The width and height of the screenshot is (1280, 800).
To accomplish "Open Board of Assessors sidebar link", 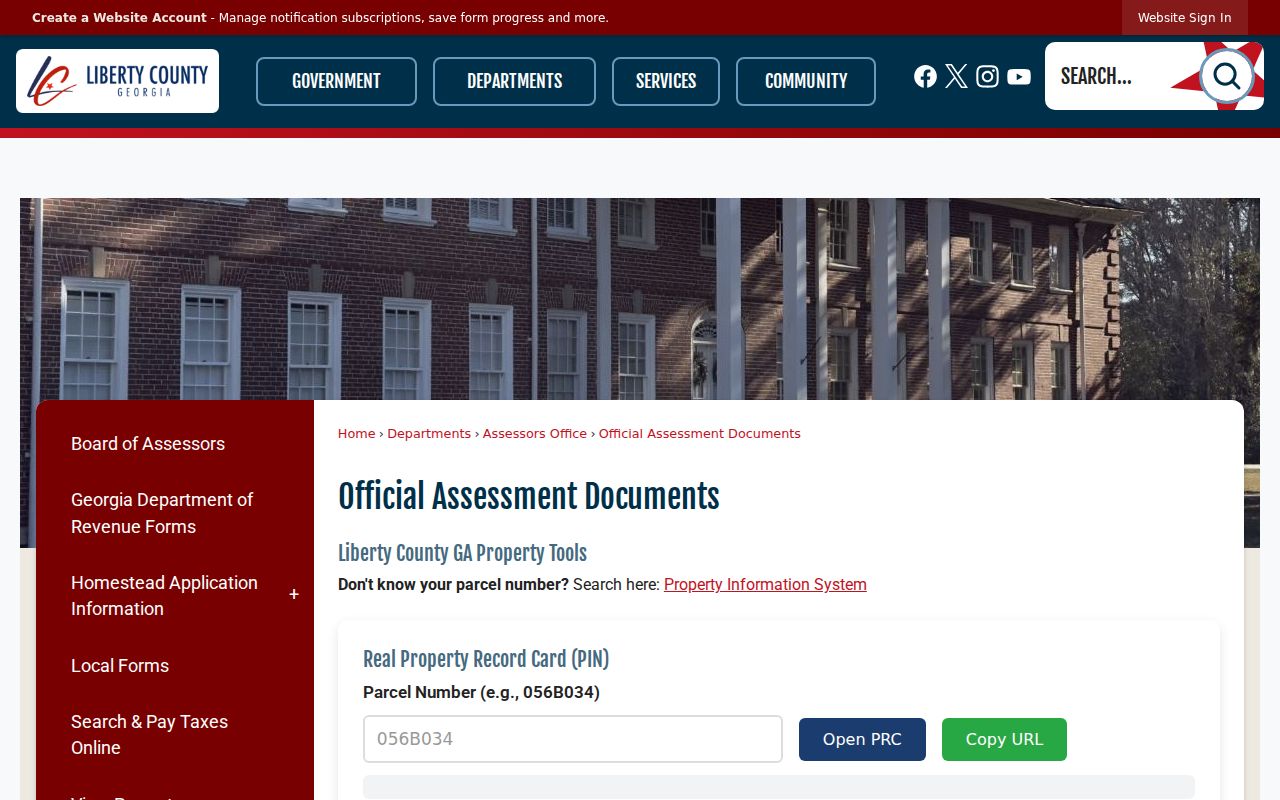I will [x=148, y=444].
